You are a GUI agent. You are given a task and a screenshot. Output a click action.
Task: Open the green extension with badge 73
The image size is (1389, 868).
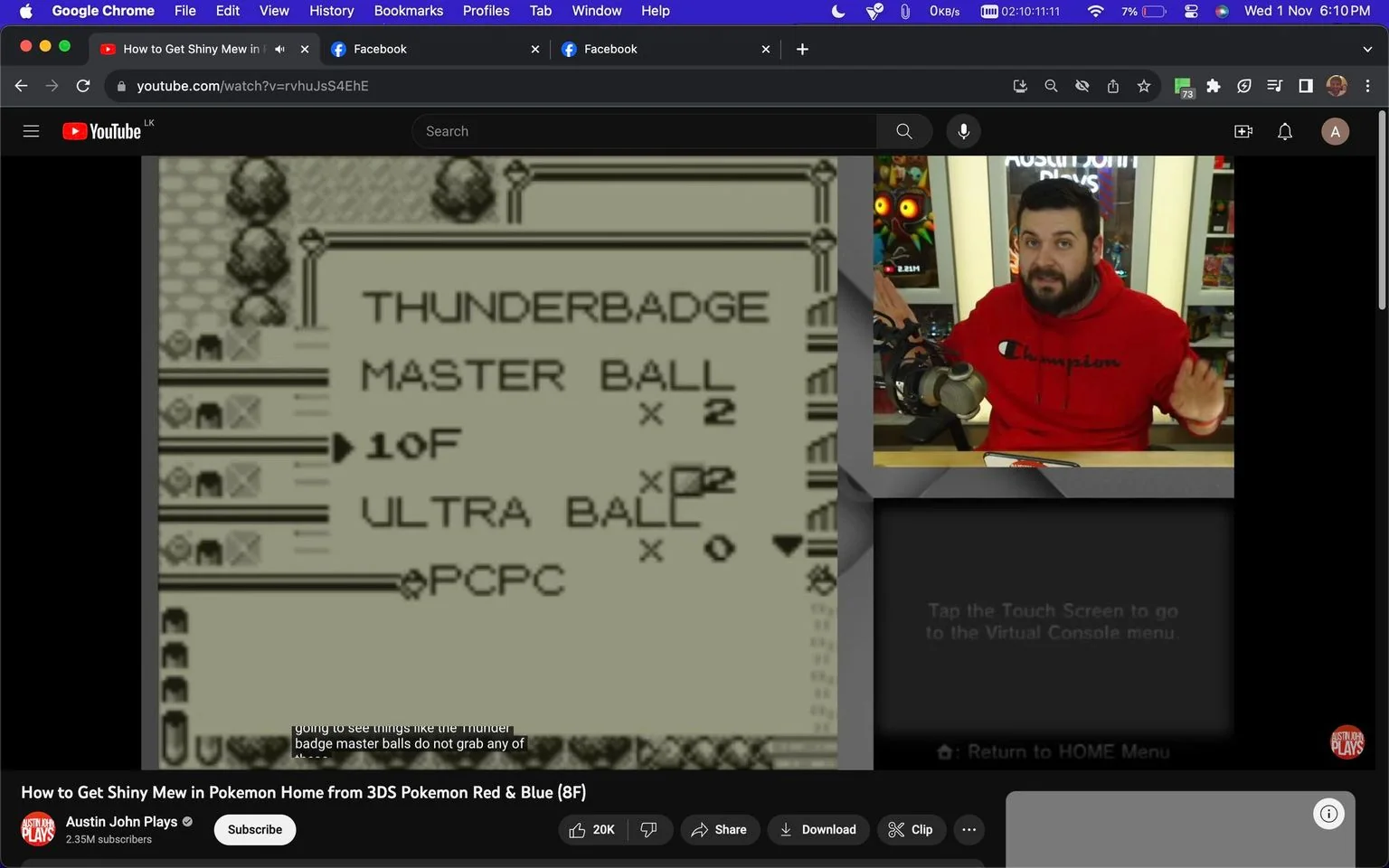1183,87
